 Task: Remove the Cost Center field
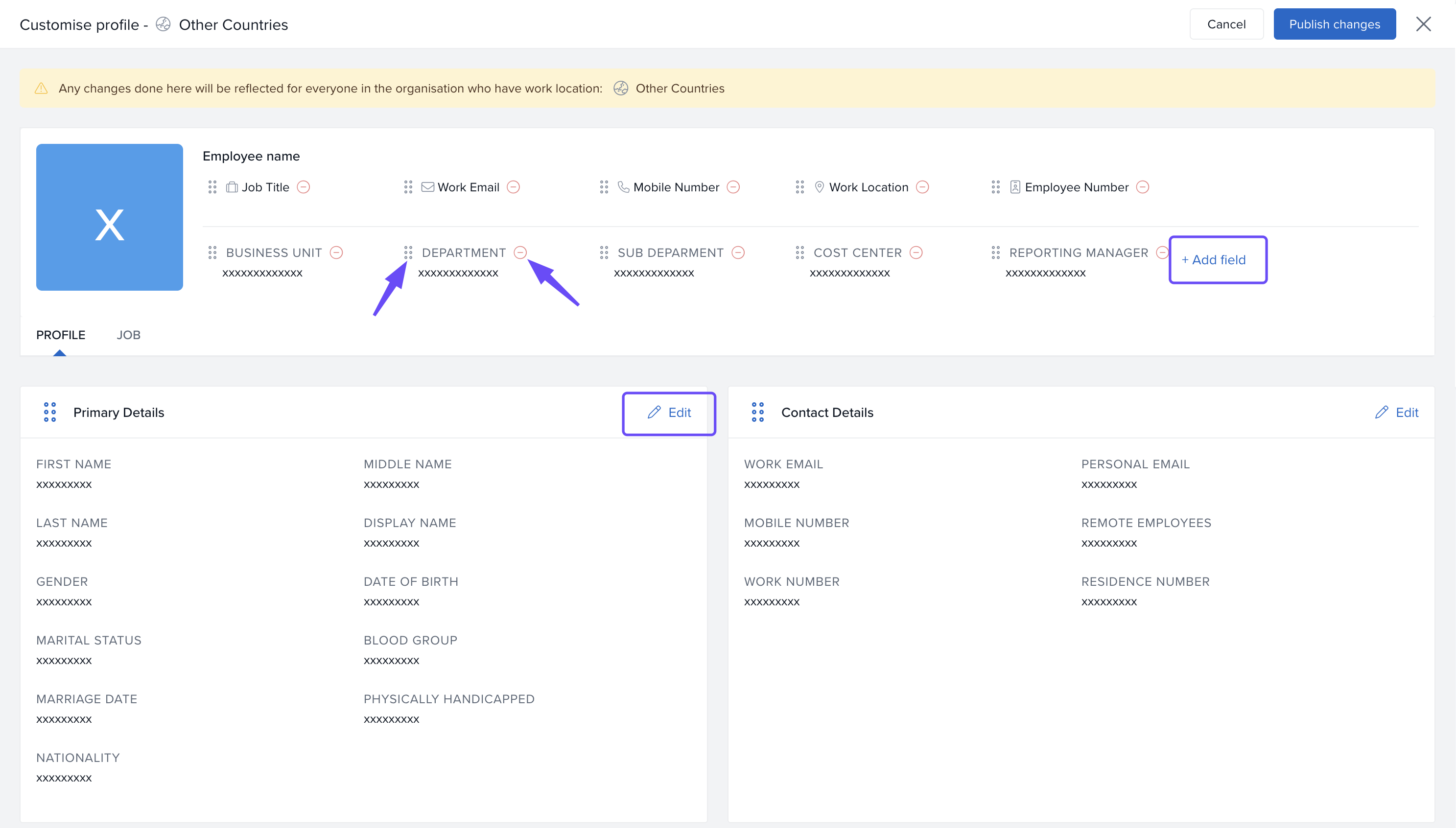point(916,253)
